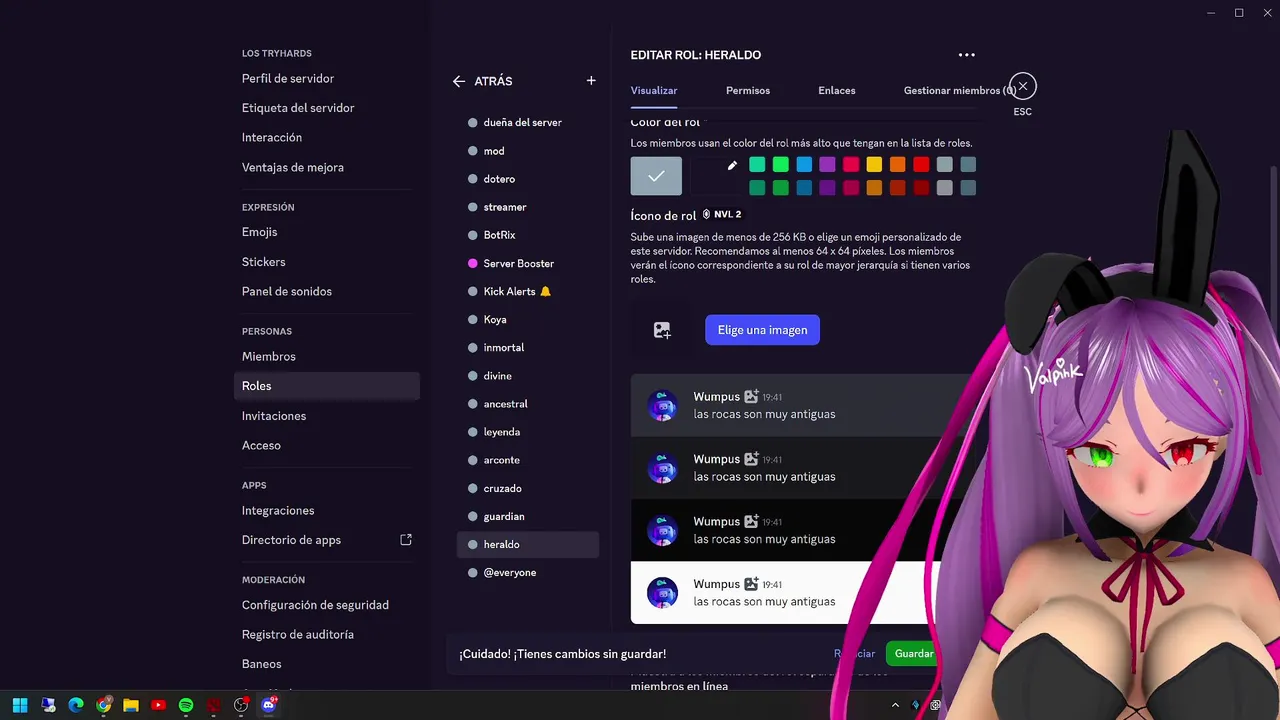
Task: Pick the yellow color swatch
Action: [874, 164]
